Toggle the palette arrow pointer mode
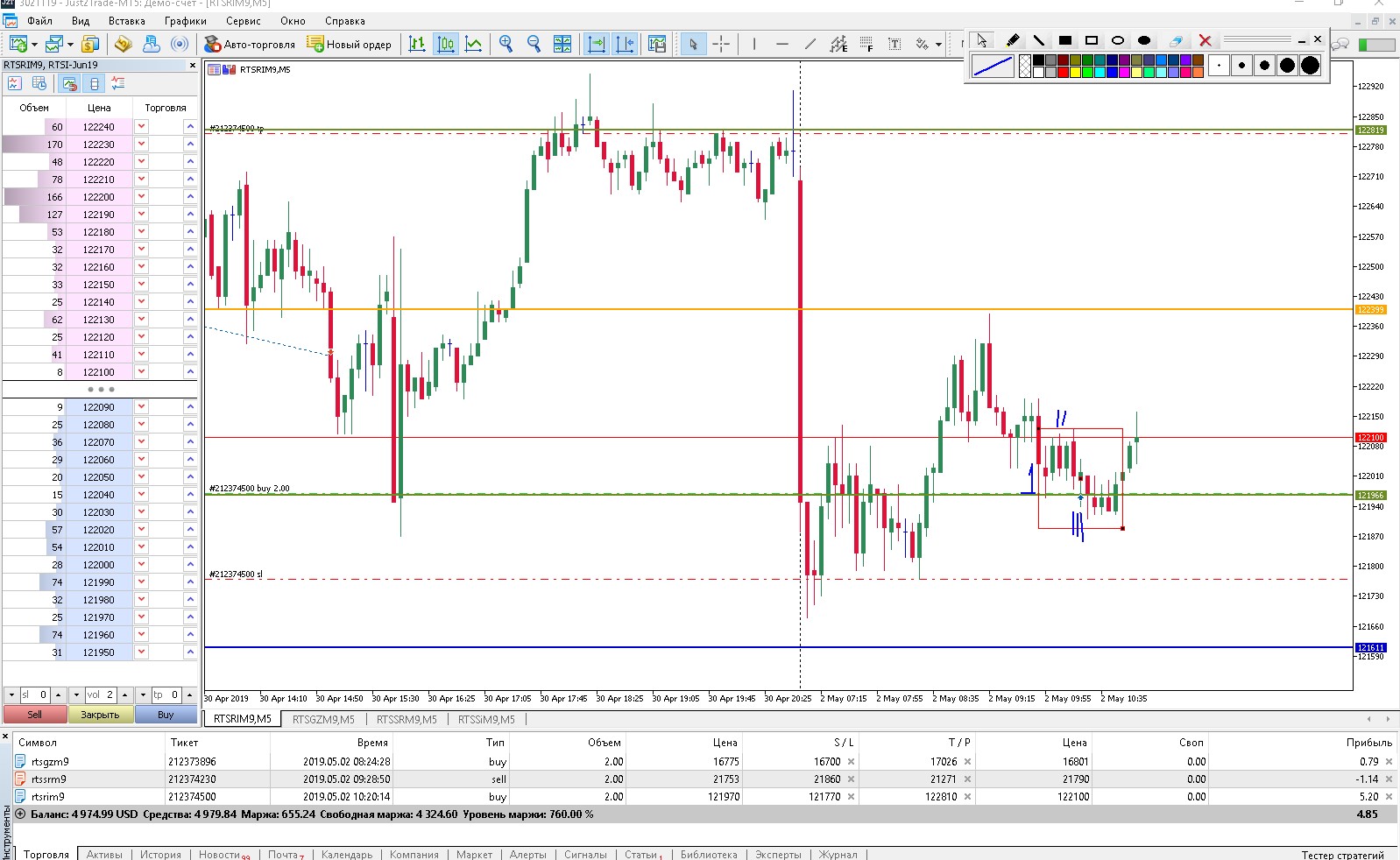Viewport: 1400px width, 860px height. click(x=982, y=40)
